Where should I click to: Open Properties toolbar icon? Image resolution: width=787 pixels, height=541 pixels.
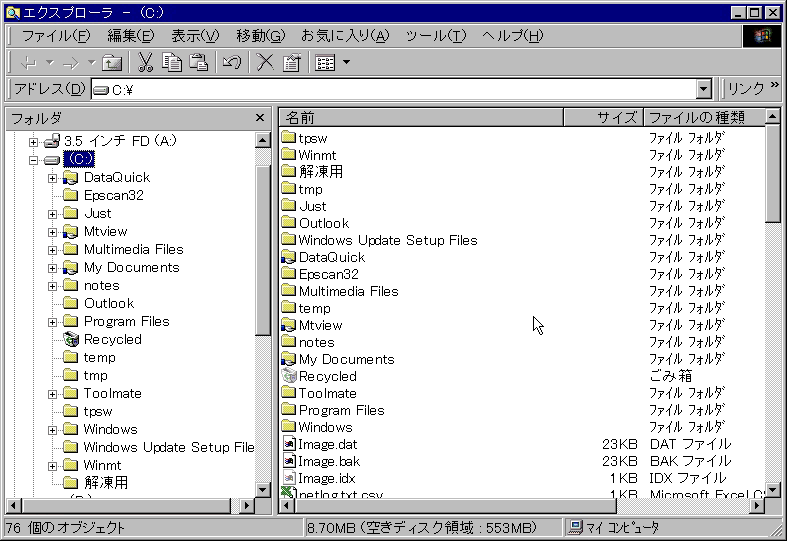click(x=292, y=63)
